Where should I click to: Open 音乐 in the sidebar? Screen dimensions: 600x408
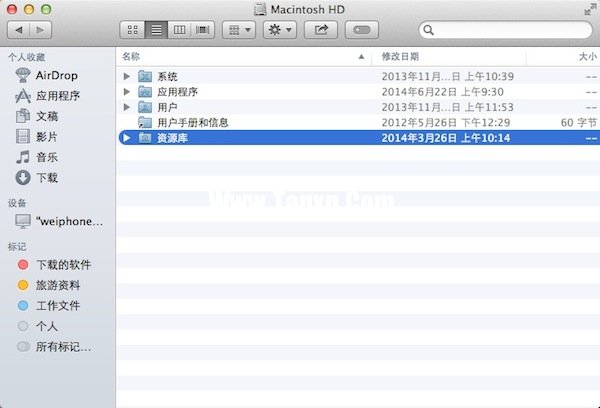37,157
